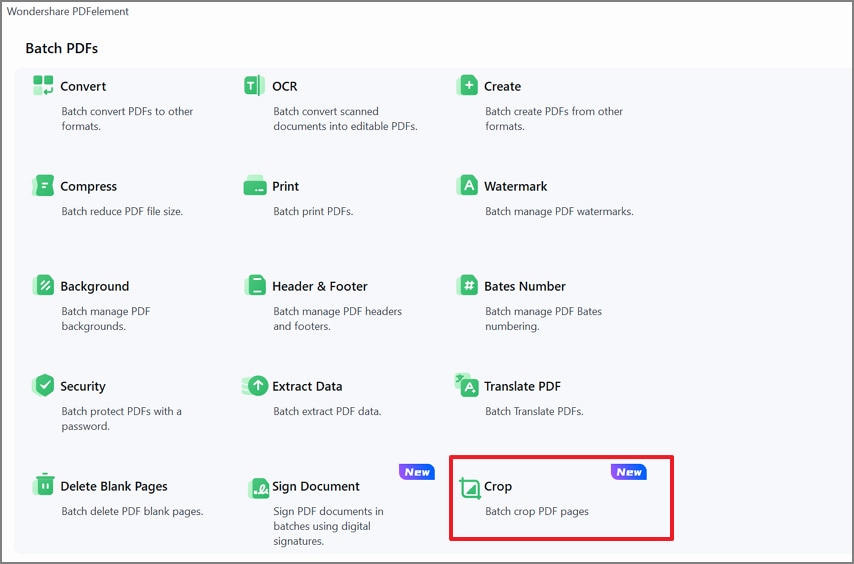
Task: Click 'Batch create PDFs from other formats.' text
Action: click(554, 119)
